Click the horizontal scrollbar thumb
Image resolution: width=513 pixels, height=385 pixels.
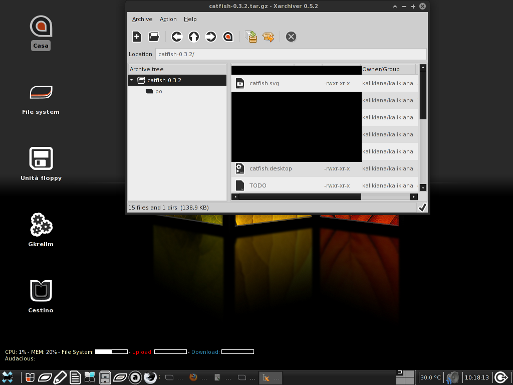(300, 197)
